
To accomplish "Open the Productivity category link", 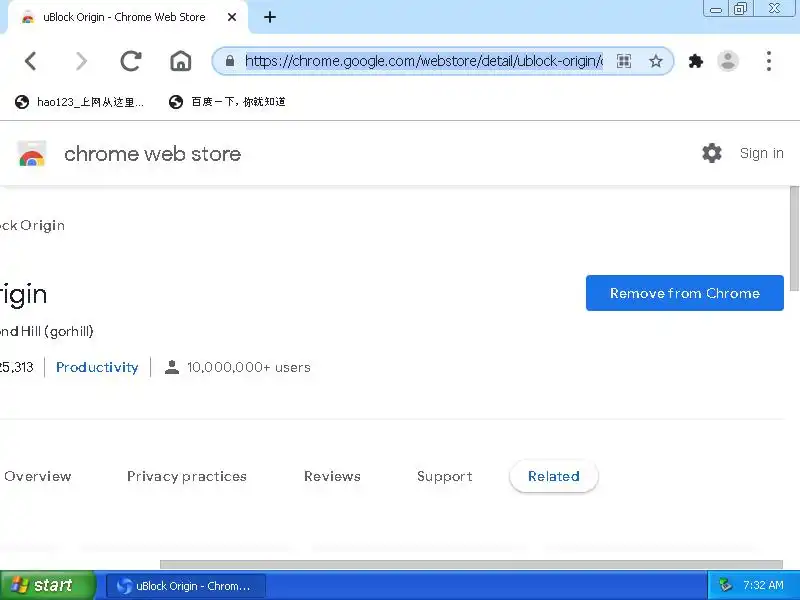I will point(97,367).
